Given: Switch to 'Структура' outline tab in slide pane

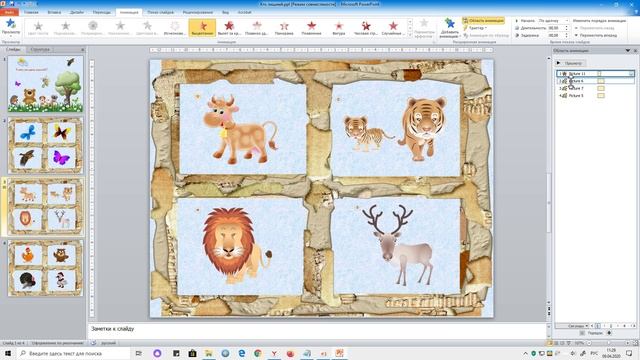Looking at the screenshot, I should tap(40, 49).
